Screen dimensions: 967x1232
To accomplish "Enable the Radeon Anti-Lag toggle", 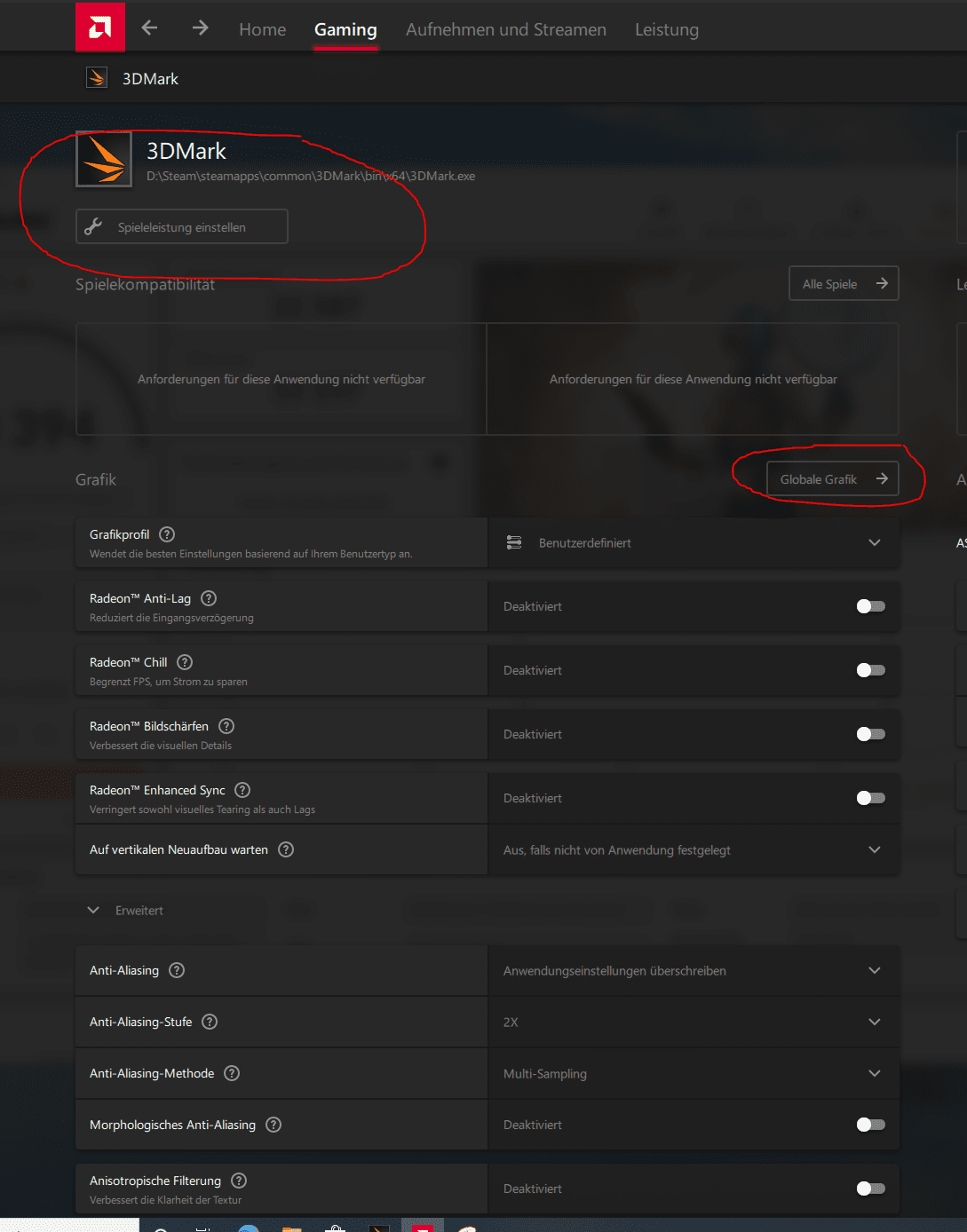I will click(x=870, y=606).
